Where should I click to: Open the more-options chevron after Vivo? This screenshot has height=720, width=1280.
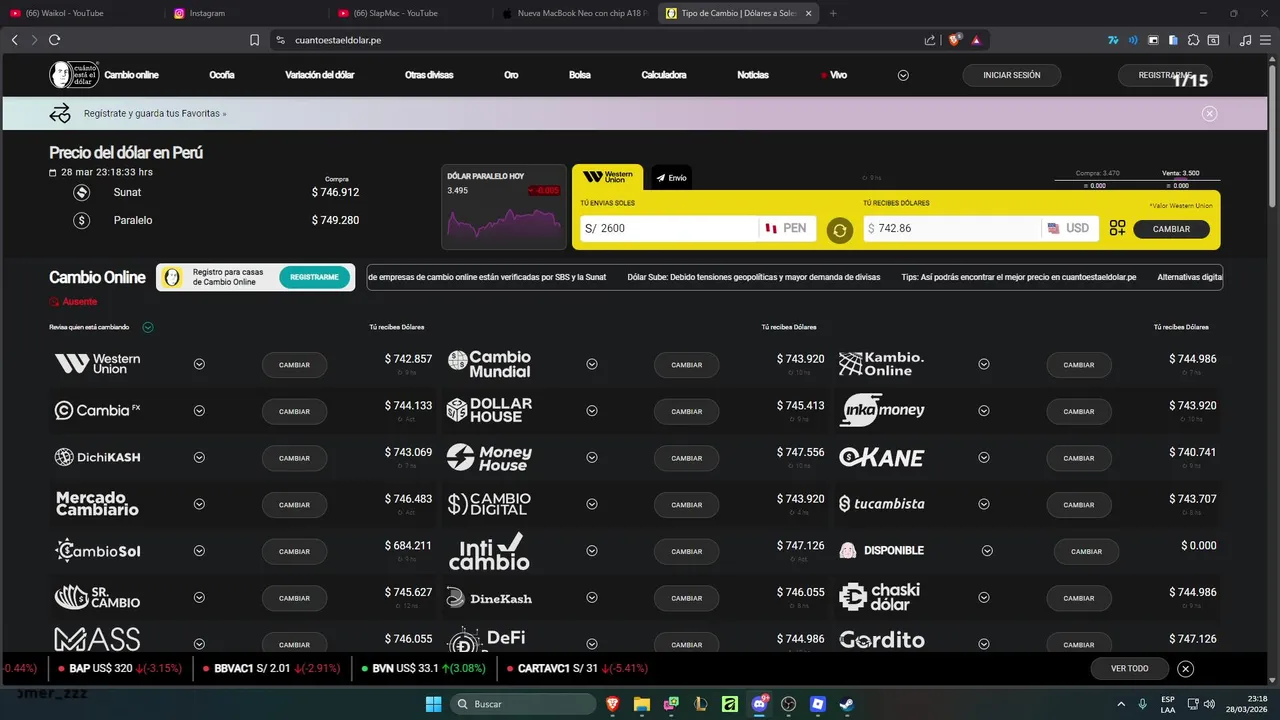pos(903,75)
